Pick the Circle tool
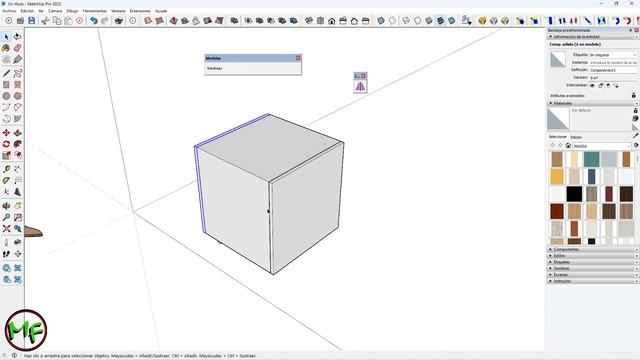The height and width of the screenshot is (360, 640). click(6, 96)
